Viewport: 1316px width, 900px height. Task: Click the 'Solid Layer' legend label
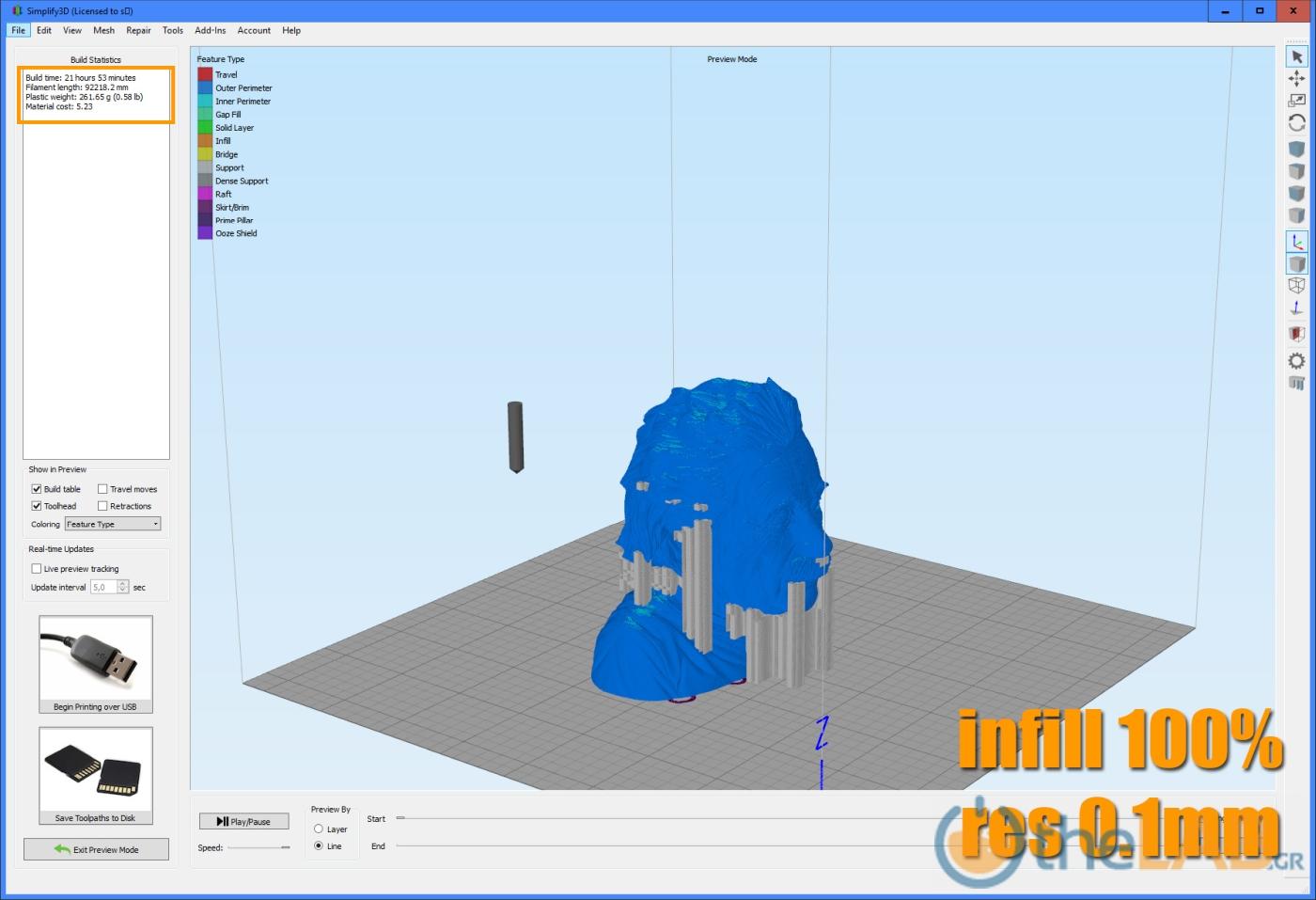pyautogui.click(x=235, y=128)
